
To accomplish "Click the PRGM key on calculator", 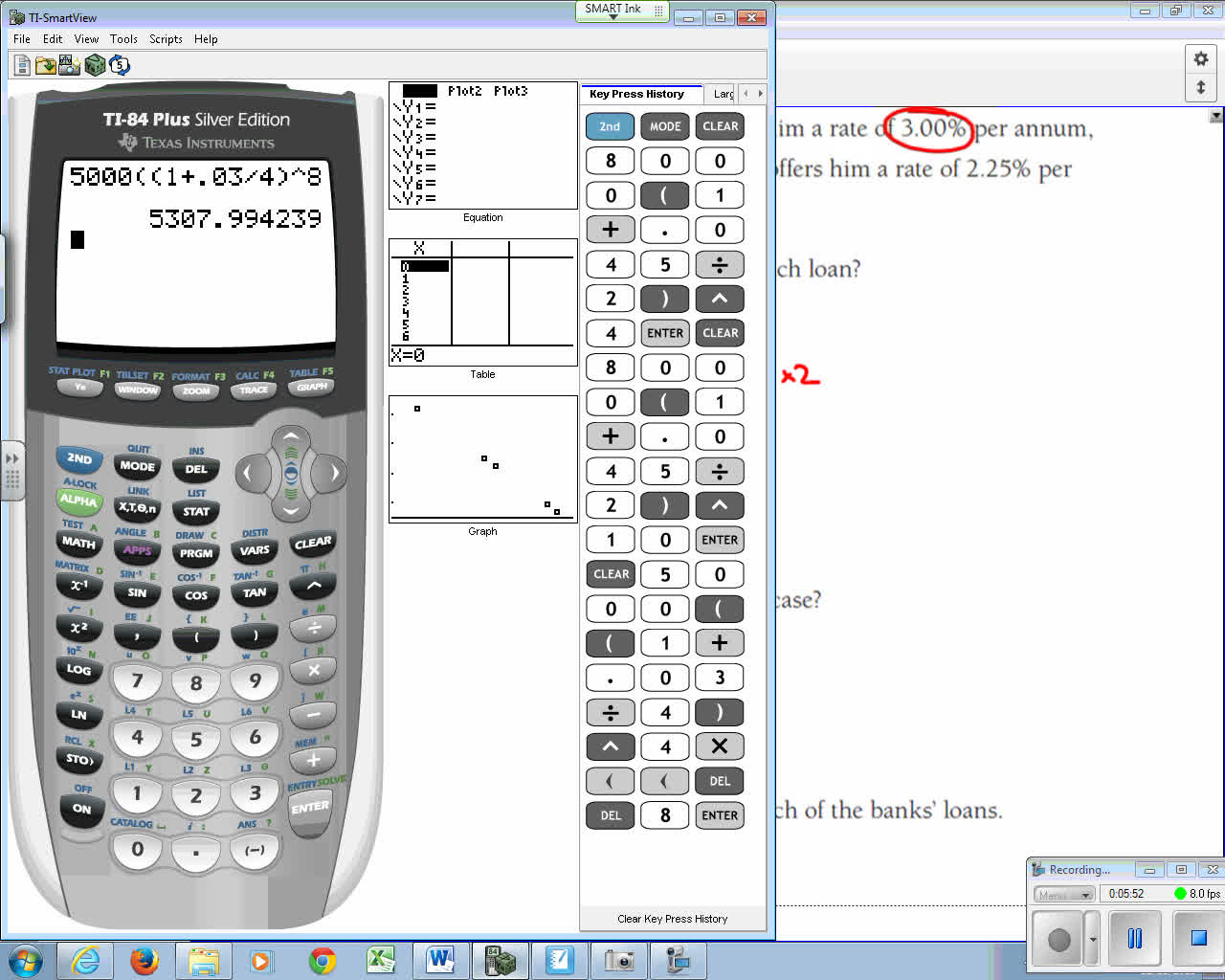I will tap(196, 553).
